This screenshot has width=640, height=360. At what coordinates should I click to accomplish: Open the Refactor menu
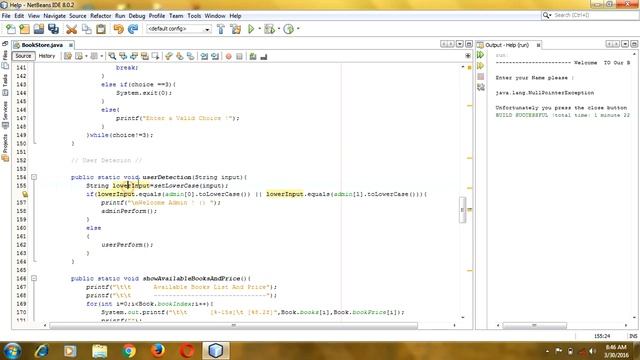[100, 16]
